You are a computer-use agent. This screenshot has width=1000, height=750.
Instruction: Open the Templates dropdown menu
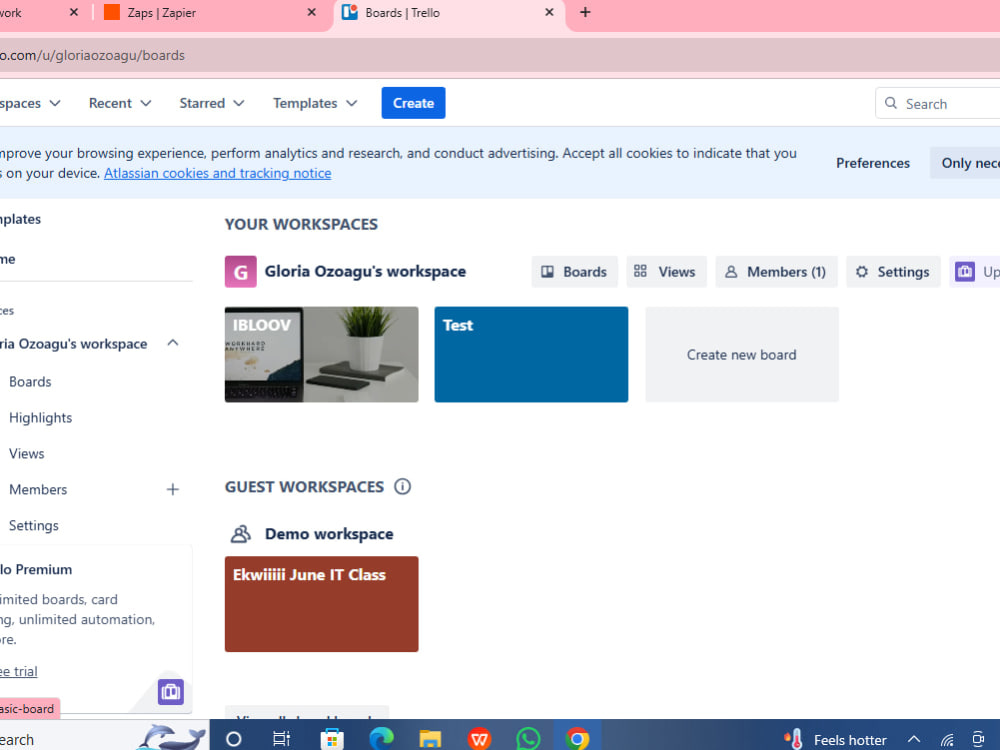[315, 103]
